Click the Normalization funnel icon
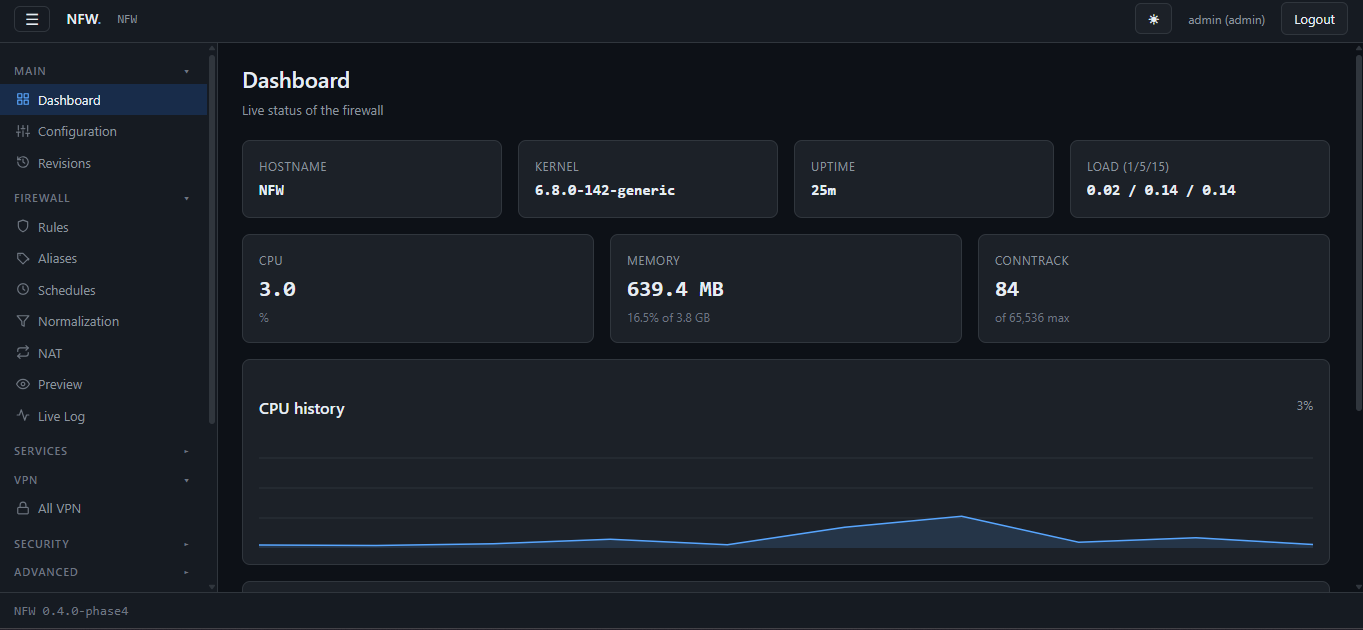Screen dimensions: 1363x630 (x=23, y=321)
